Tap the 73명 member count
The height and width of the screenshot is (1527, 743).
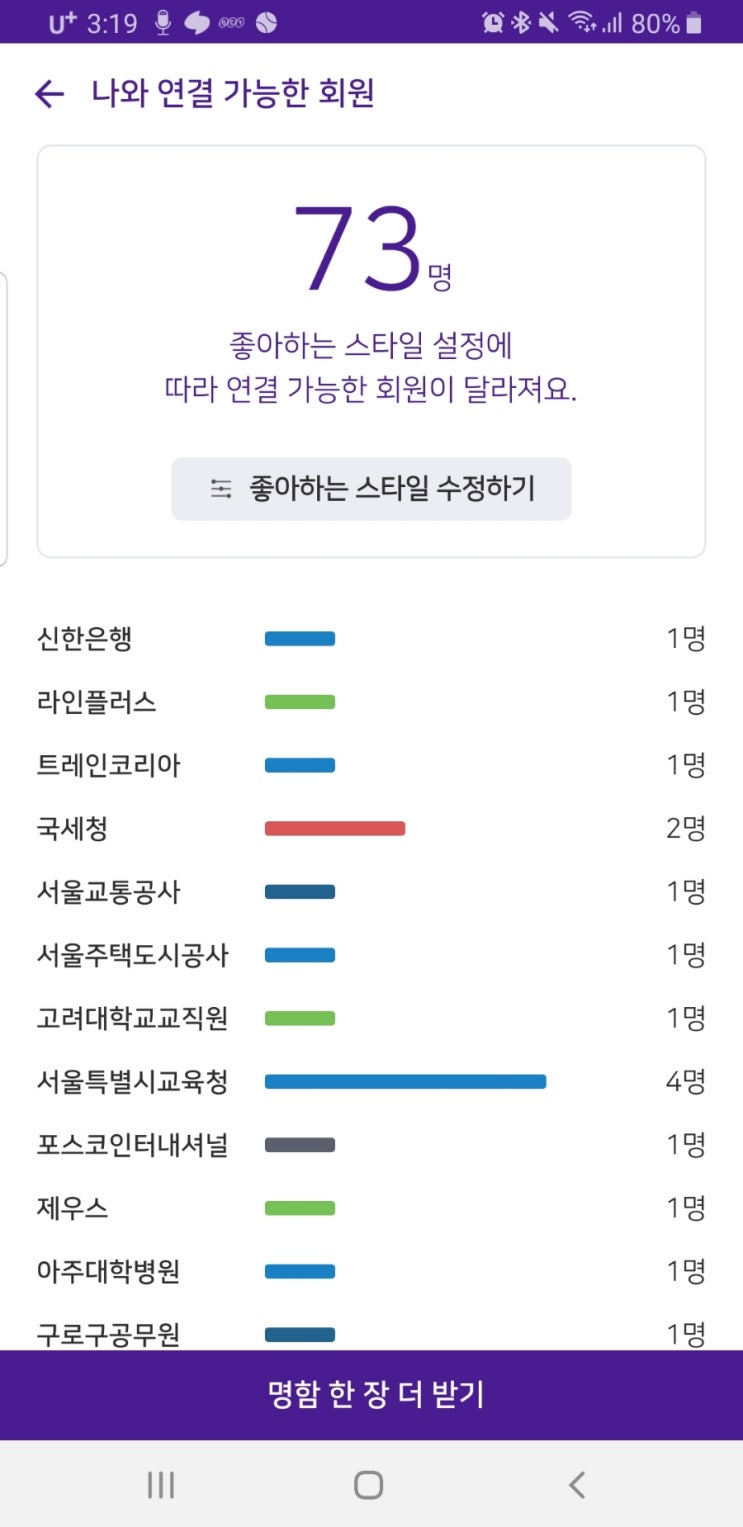click(372, 248)
